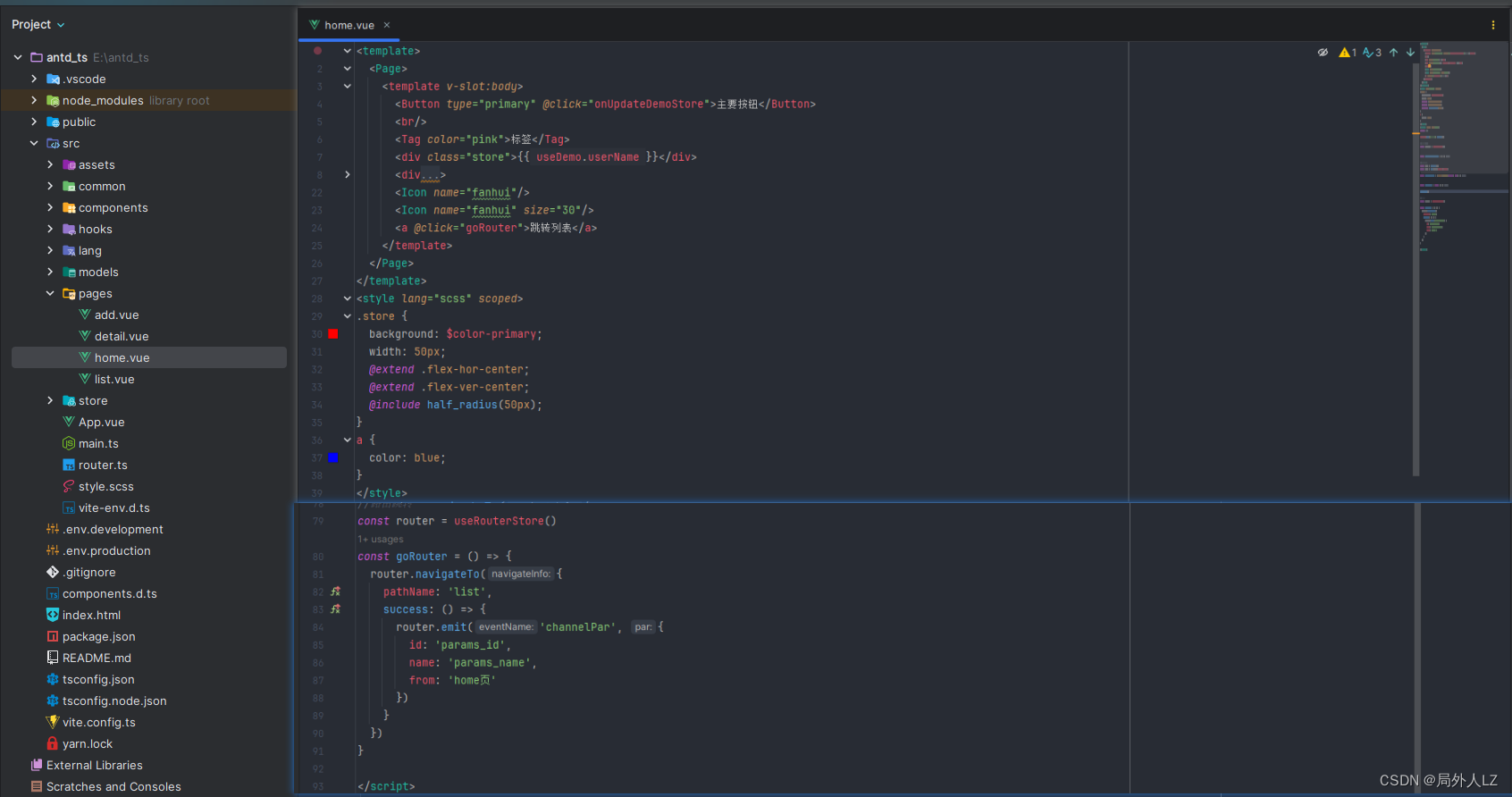Go to next highlighted problem arrow
The height and width of the screenshot is (797, 1512).
point(1410,52)
